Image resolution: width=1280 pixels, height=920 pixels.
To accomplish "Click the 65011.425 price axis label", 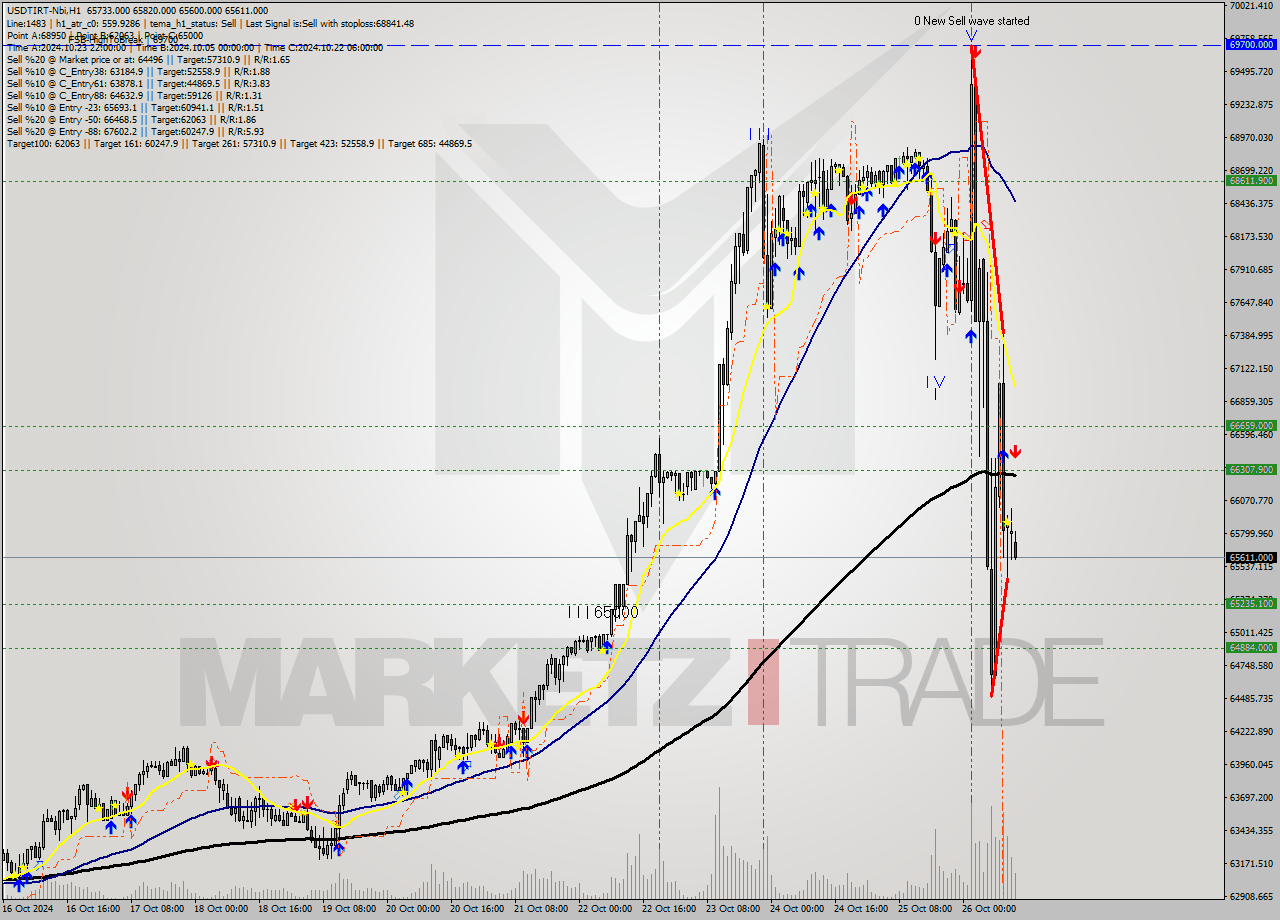I will (x=1251, y=632).
